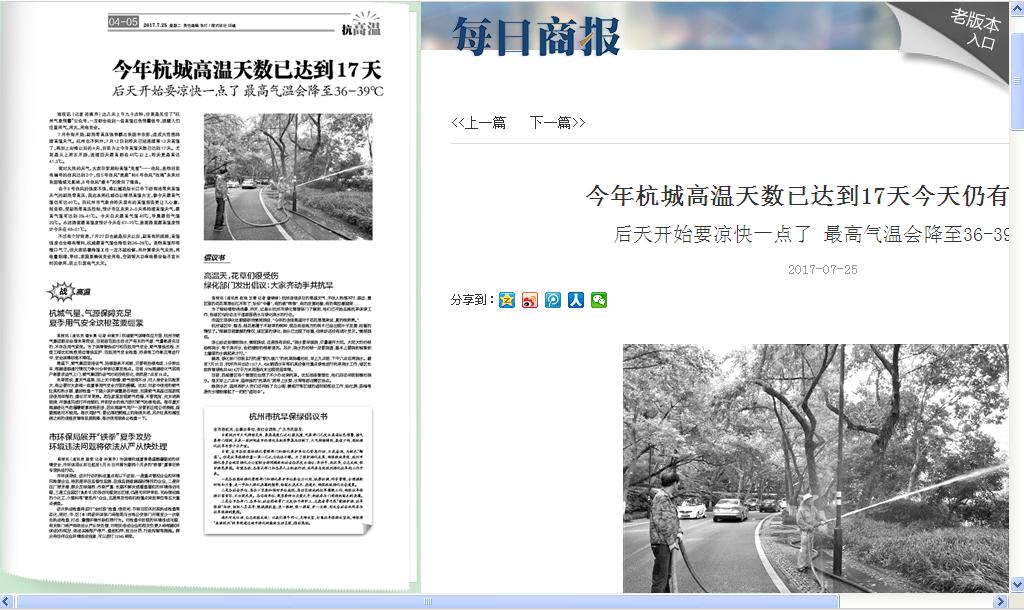Click the 每日商报 masthead logo
This screenshot has width=1024, height=610.
[x=536, y=35]
